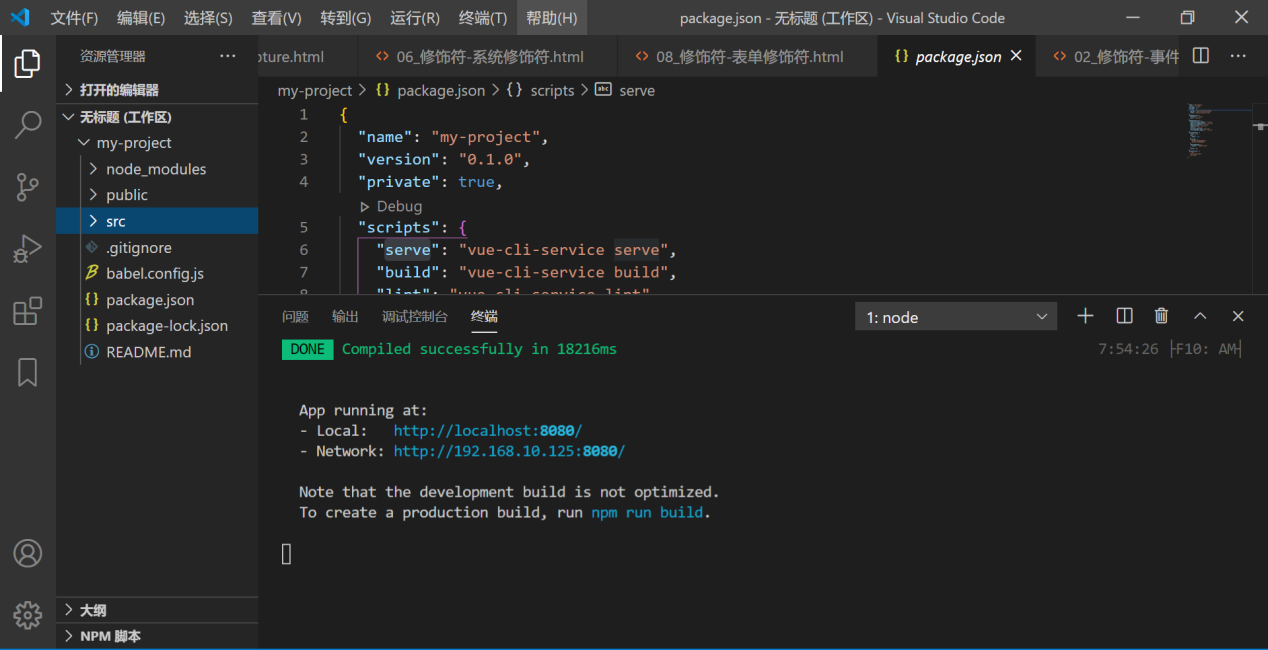
Task: Open the 选择(S) menu
Action: (208, 18)
